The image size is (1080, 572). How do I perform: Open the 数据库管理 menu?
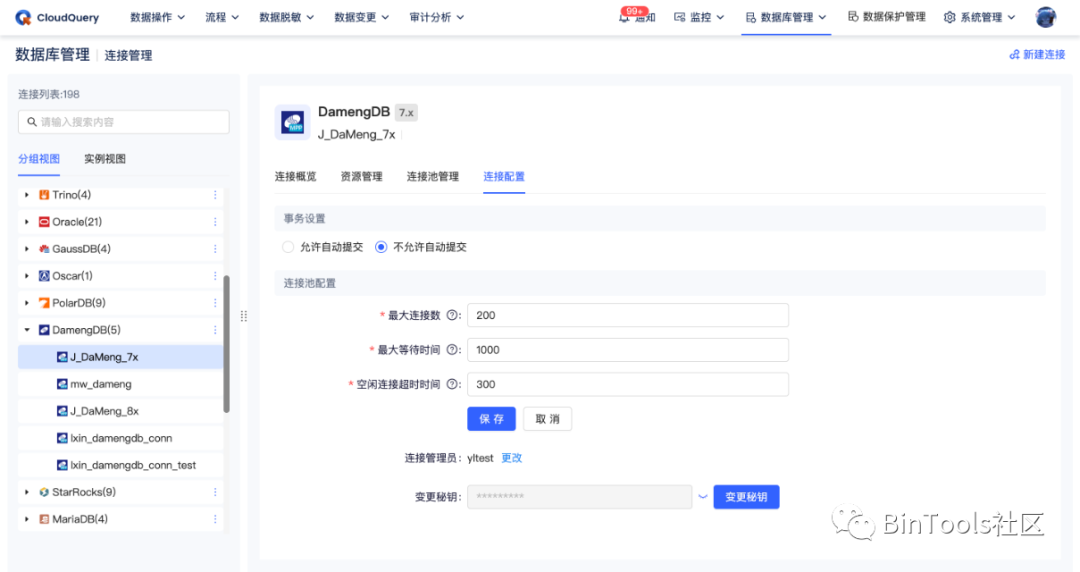(786, 17)
